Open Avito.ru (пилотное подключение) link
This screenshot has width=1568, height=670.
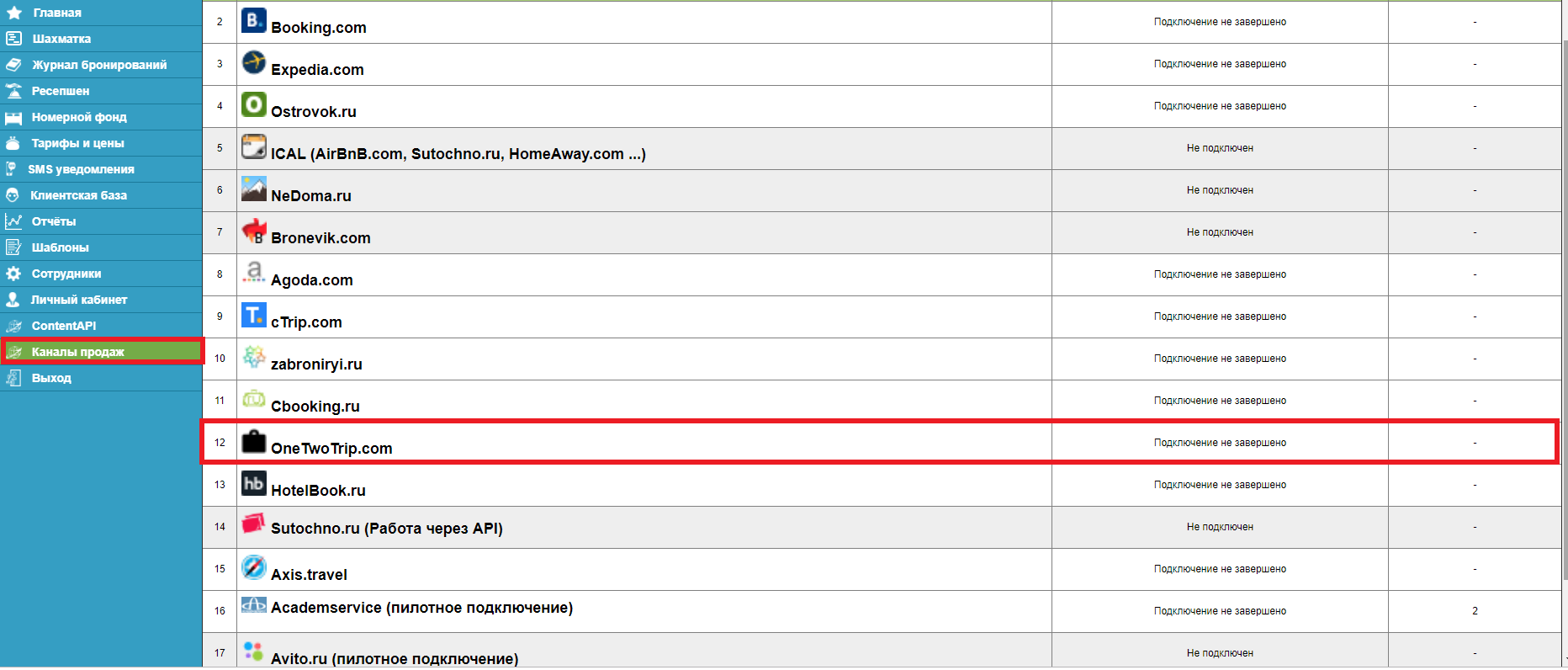pos(395,658)
